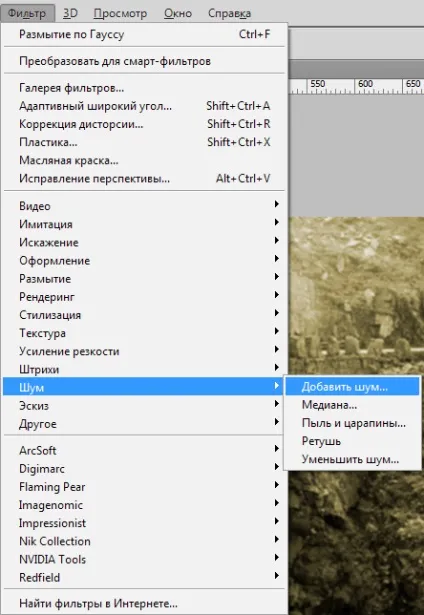Open Impressionist plugin submenu
This screenshot has width=424, height=615.
145,523
